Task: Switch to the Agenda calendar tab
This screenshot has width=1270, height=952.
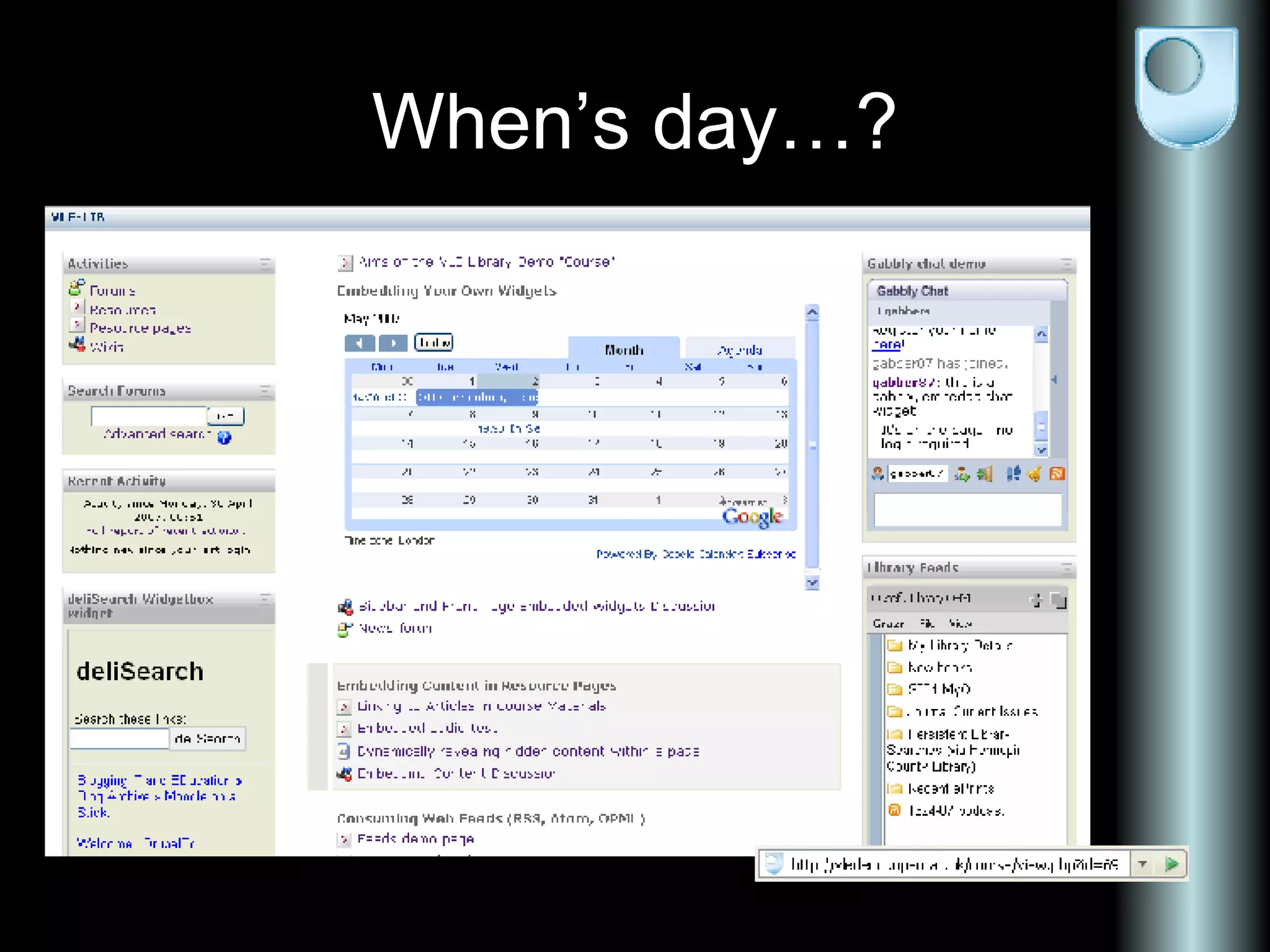Action: (740, 350)
